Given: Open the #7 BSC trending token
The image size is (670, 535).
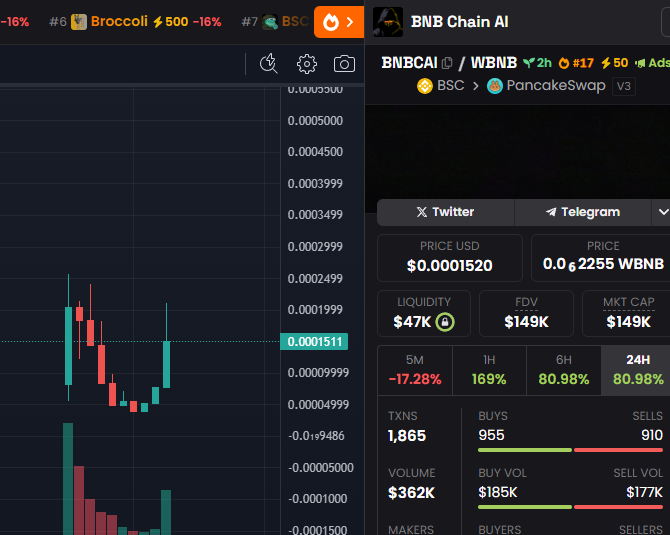Looking at the screenshot, I should point(275,21).
